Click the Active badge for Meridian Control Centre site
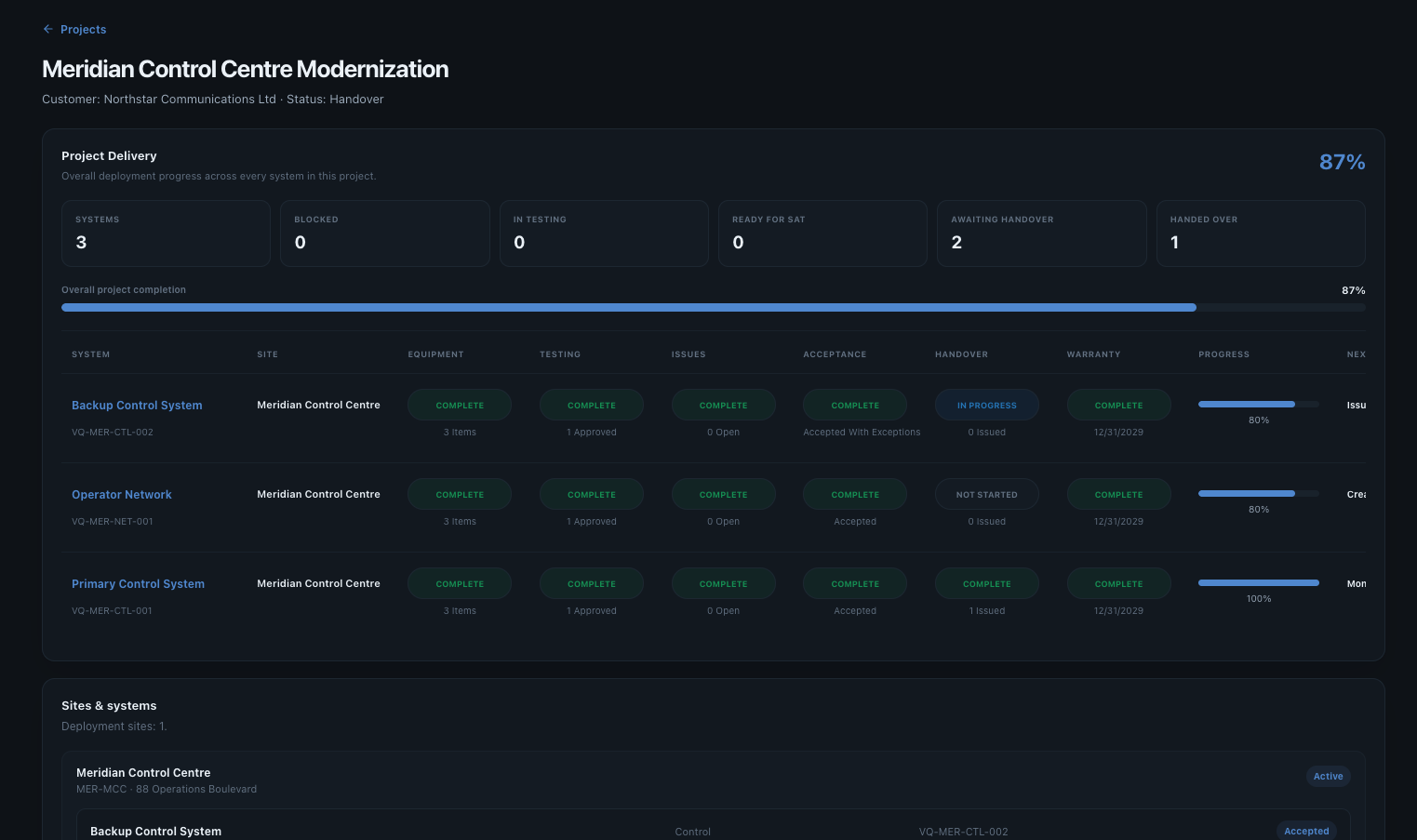 pyautogui.click(x=1328, y=776)
